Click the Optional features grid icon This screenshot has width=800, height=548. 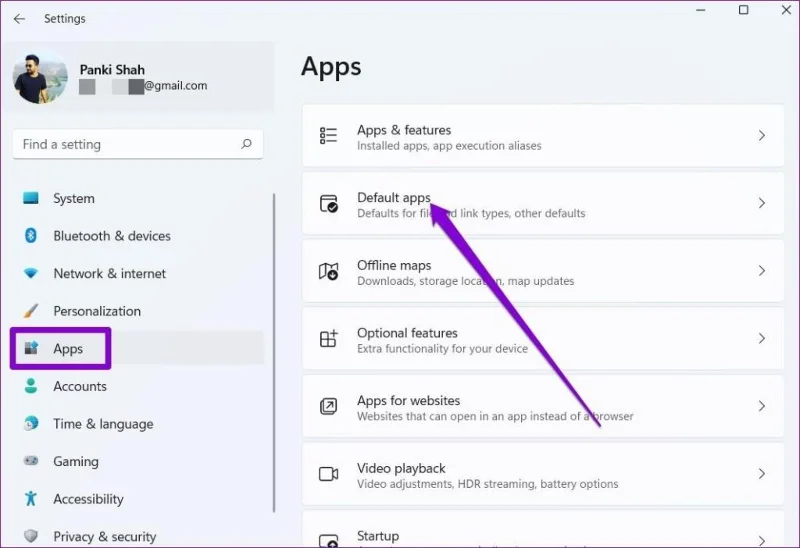click(x=328, y=338)
